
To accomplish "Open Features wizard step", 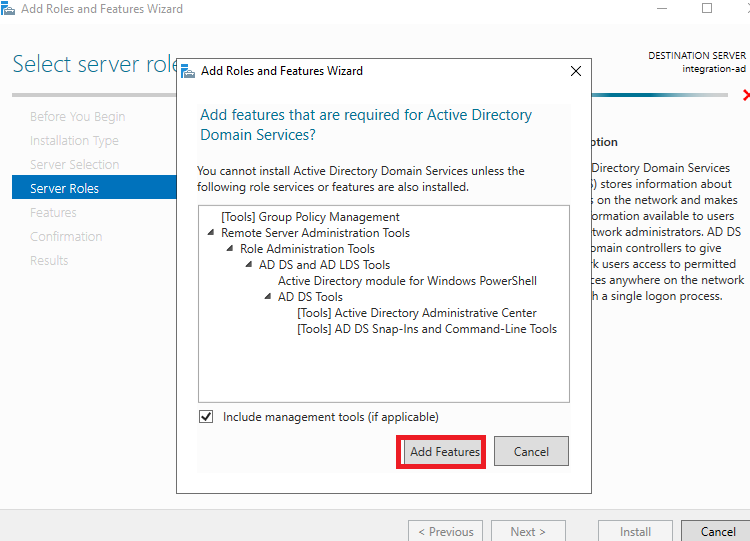I will coord(53,212).
